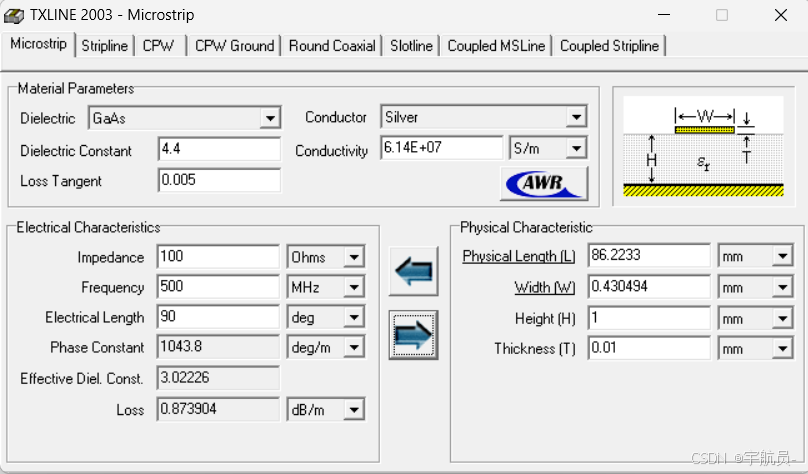Click the Impedance field showing 100
808x474 pixels.
pyautogui.click(x=218, y=257)
